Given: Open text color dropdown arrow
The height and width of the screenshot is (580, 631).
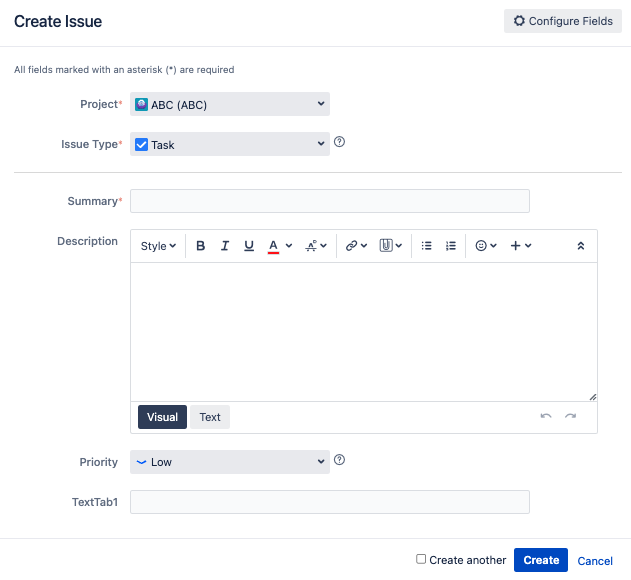Looking at the screenshot, I should [289, 246].
